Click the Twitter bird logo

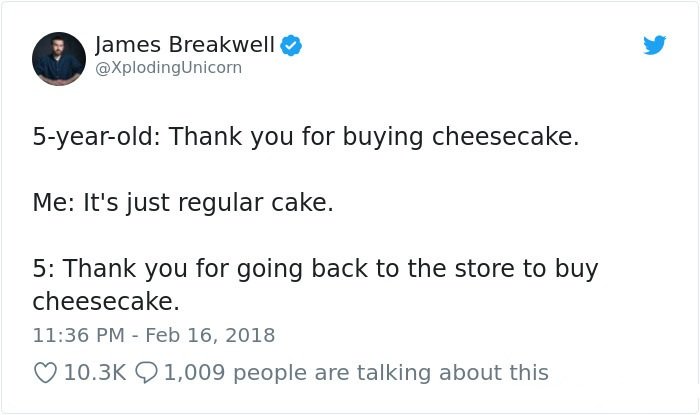tap(654, 45)
